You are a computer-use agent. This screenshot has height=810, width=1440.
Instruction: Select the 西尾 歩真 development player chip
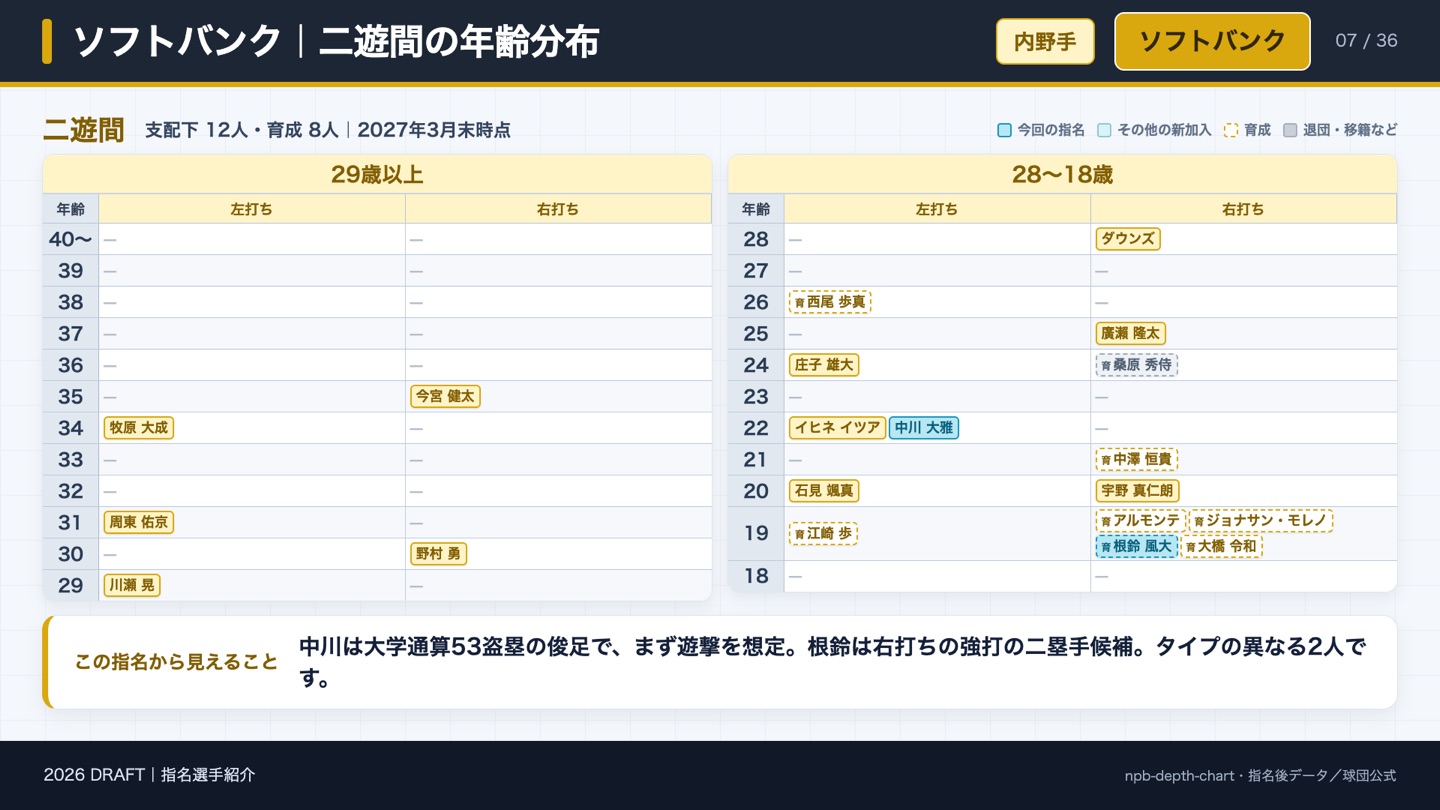830,302
